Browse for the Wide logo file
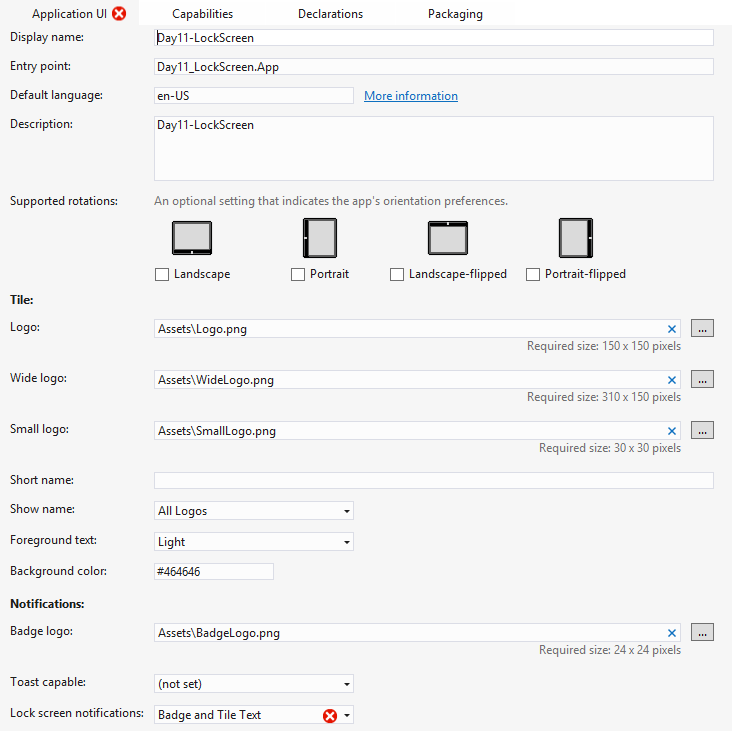 pyautogui.click(x=702, y=379)
